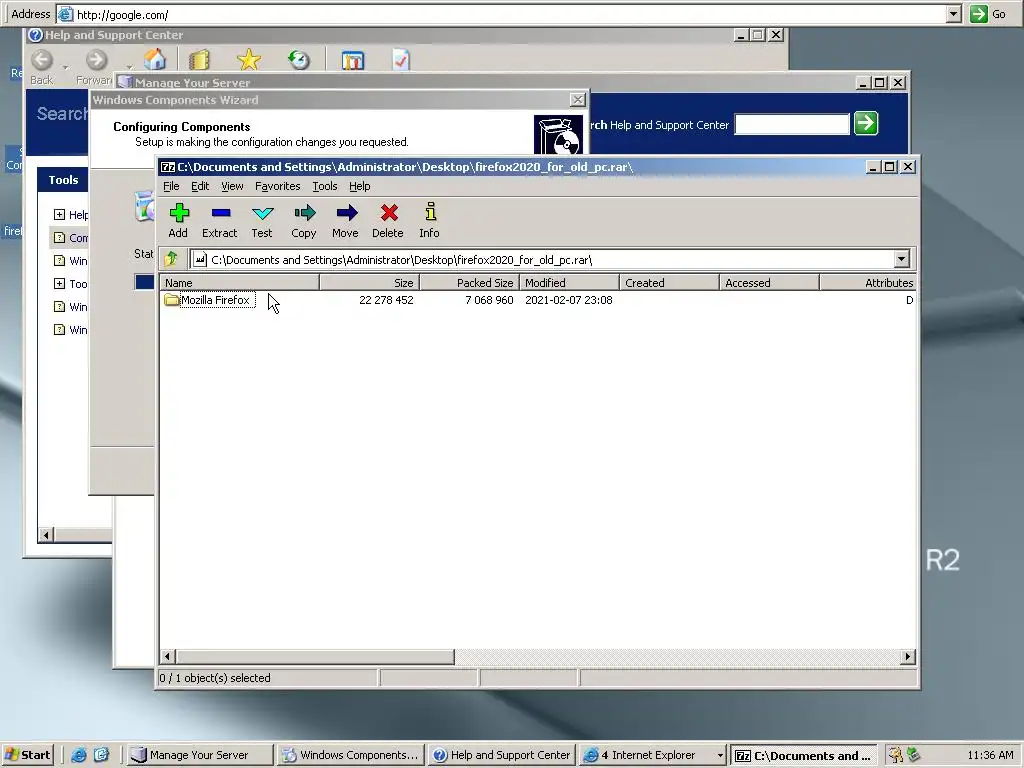This screenshot has width=1024, height=768.
Task: Click the Move toolbar icon
Action: pyautogui.click(x=345, y=221)
